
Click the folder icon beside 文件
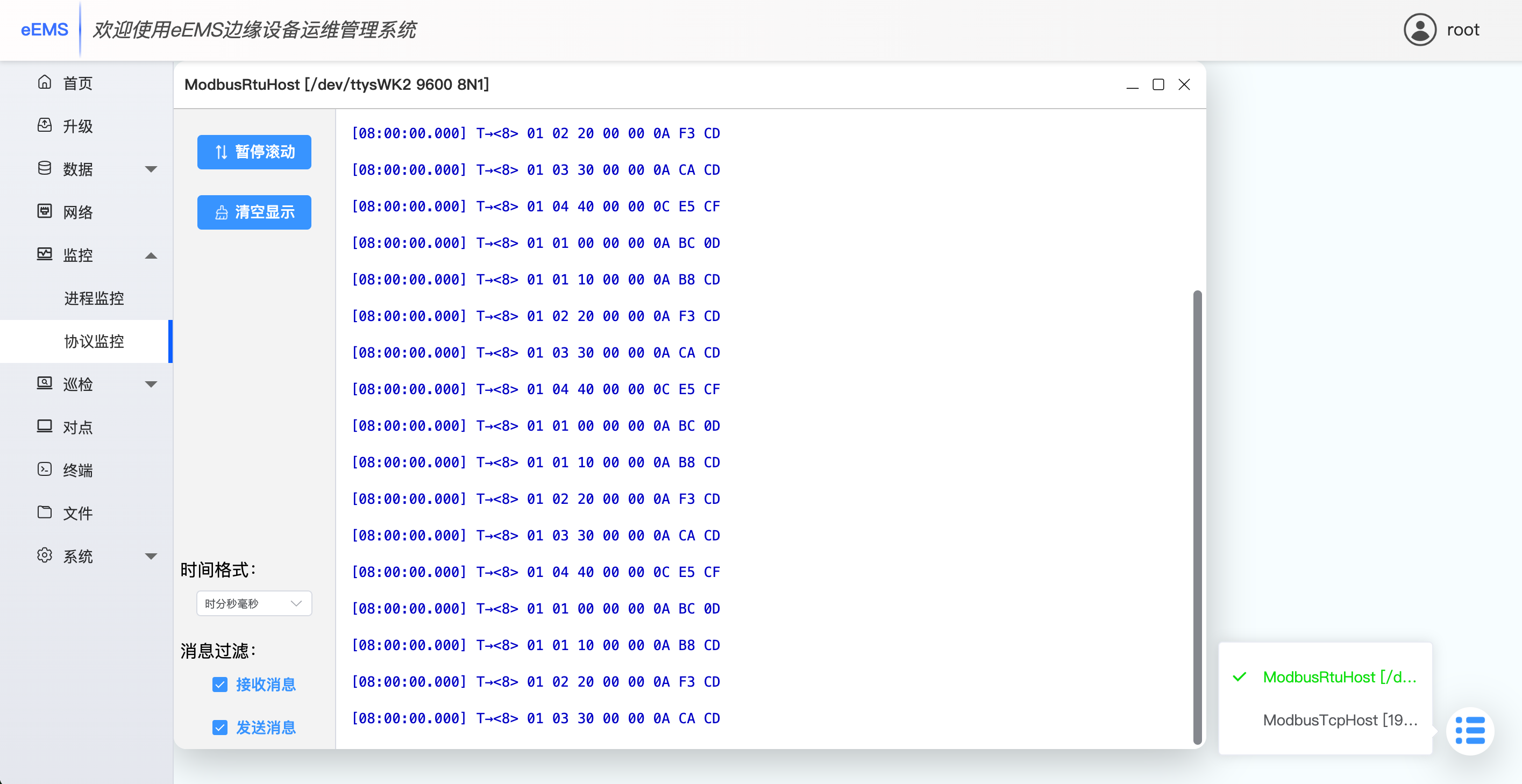pyautogui.click(x=44, y=512)
